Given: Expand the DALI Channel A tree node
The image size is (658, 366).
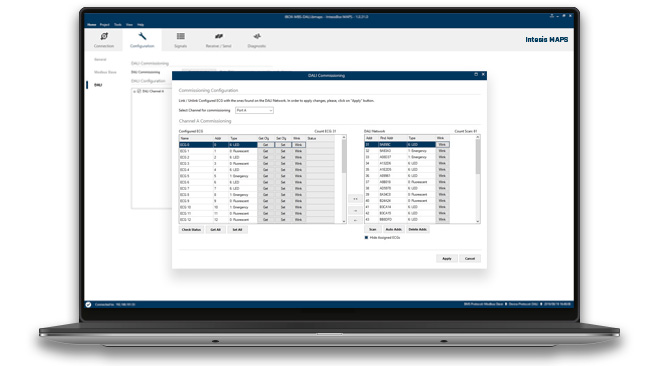Looking at the screenshot, I should tap(134, 91).
